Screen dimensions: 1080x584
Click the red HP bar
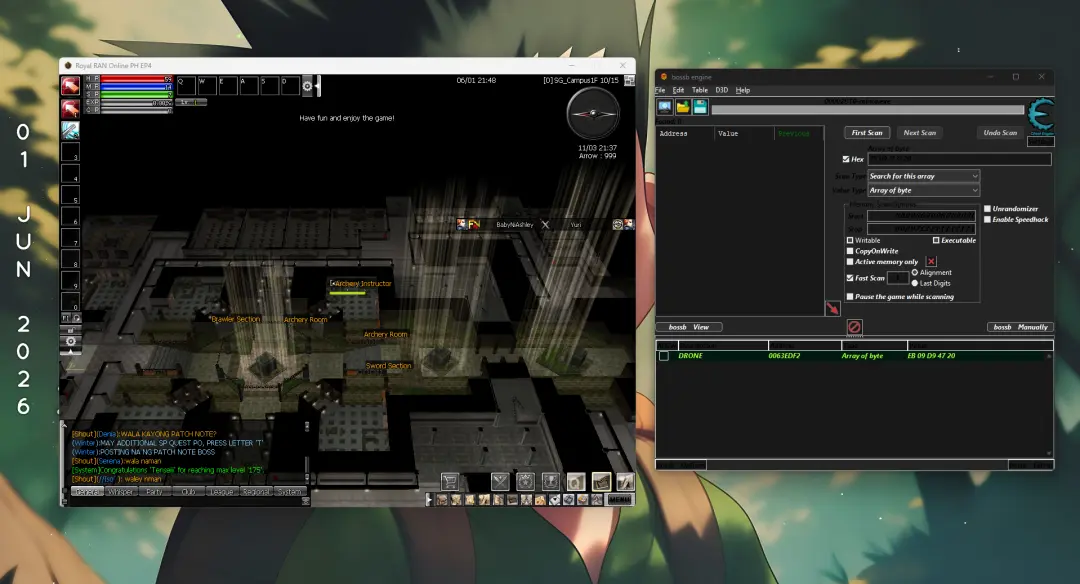coord(137,79)
